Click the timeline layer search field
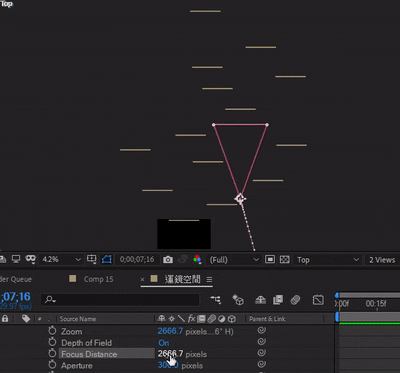Viewport: 400px width, 373px height. point(120,300)
